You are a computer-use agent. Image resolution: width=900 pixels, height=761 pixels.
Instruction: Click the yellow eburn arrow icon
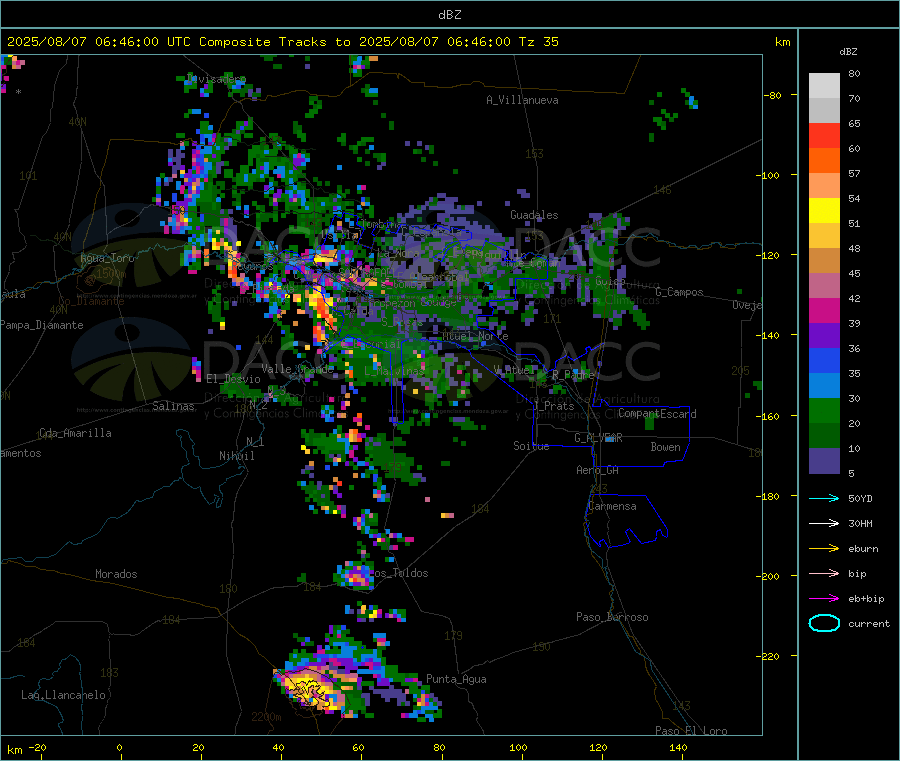(x=824, y=549)
